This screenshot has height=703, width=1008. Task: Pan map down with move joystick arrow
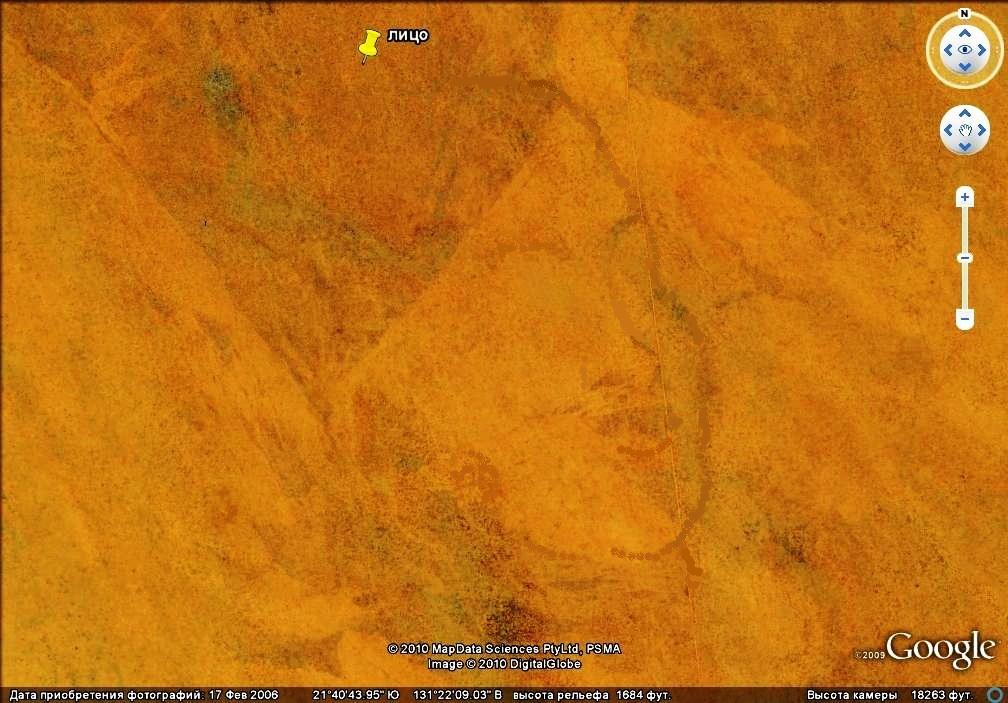[965, 146]
